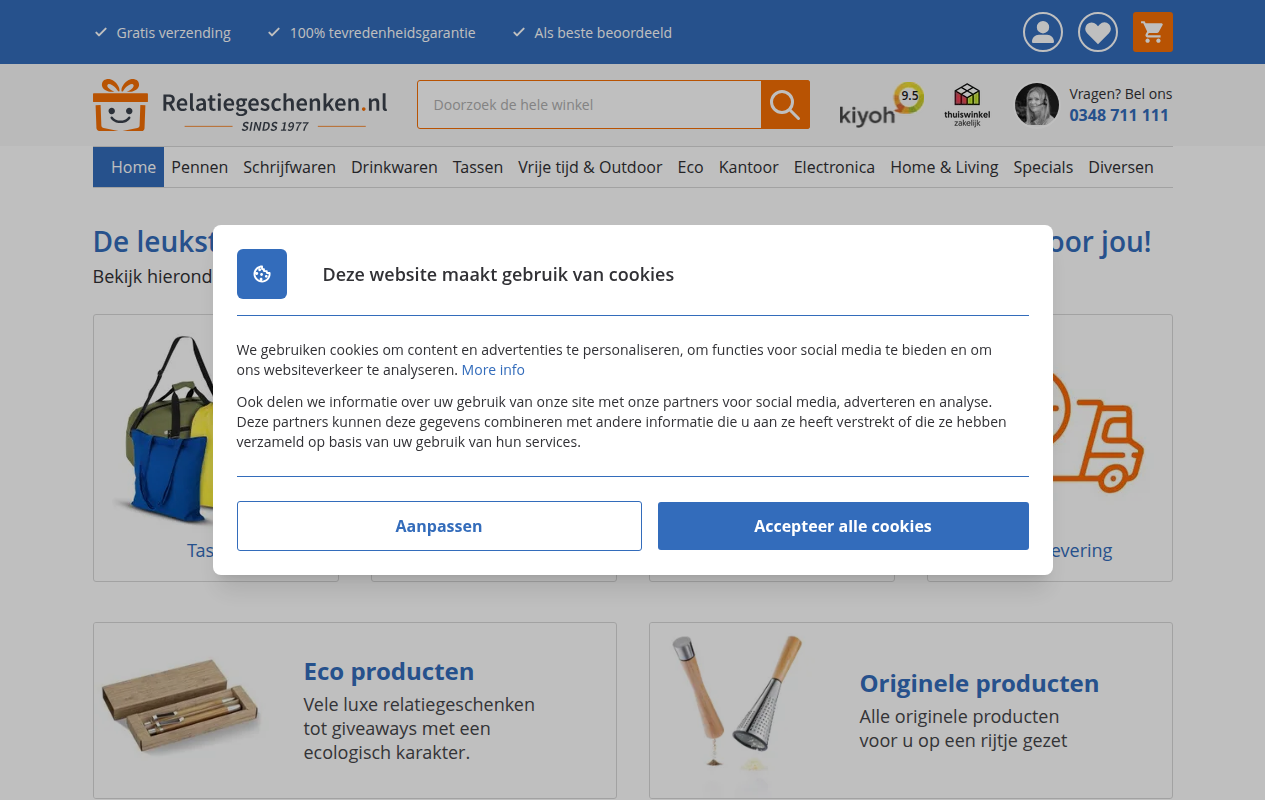Open the Specials menu
Screen dimensions: 1280x800
(x=1043, y=167)
